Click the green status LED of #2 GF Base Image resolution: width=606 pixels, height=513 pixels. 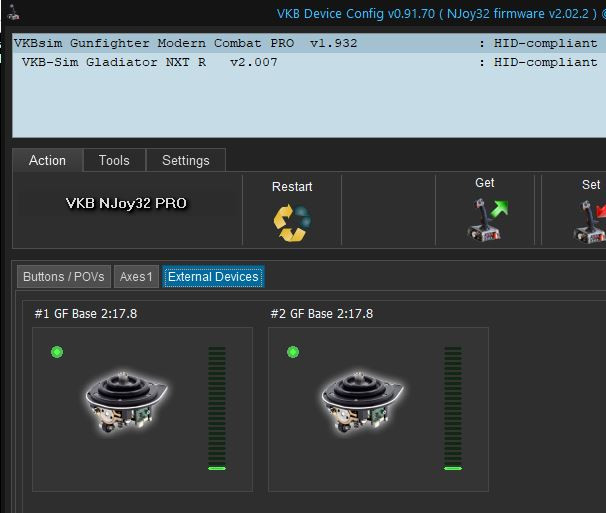coord(293,352)
